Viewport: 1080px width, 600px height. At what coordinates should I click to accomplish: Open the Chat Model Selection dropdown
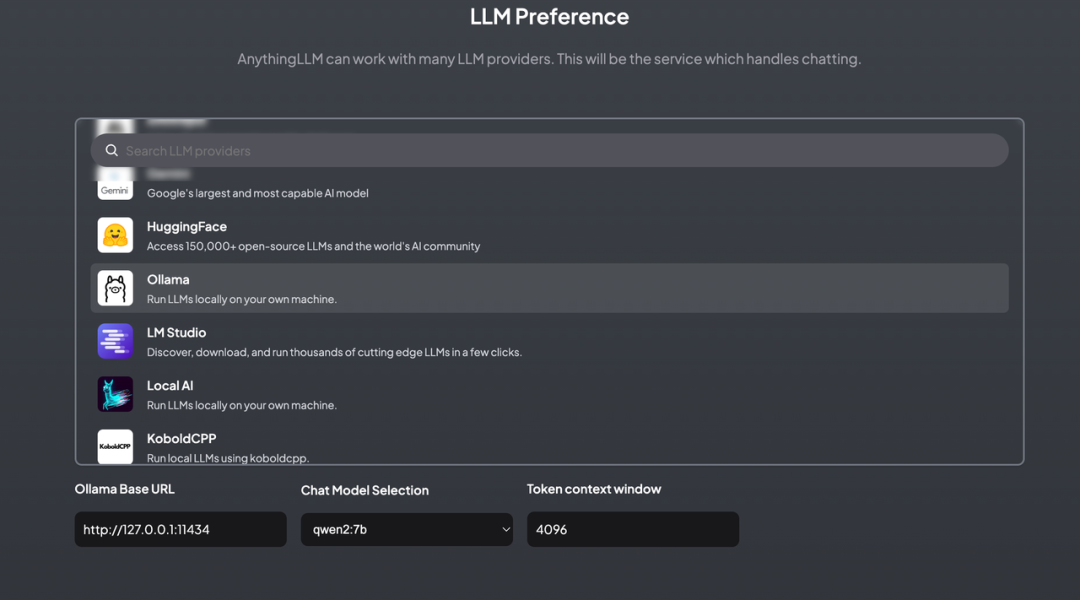406,530
